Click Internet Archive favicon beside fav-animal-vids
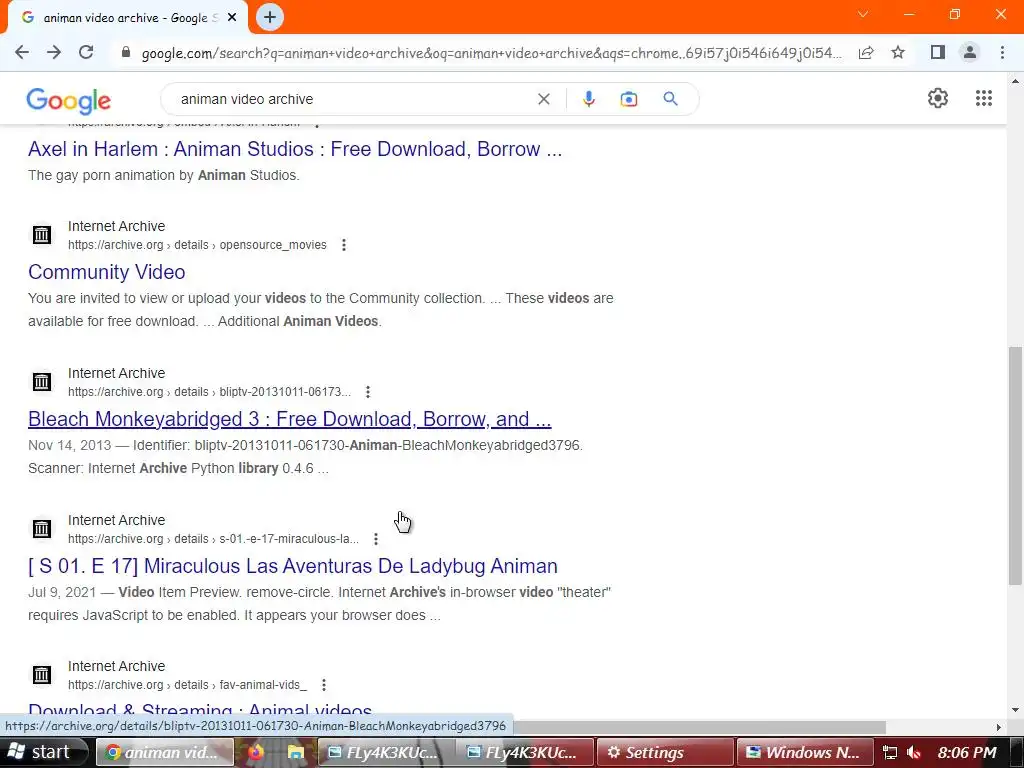The height and width of the screenshot is (768, 1024). 42,674
